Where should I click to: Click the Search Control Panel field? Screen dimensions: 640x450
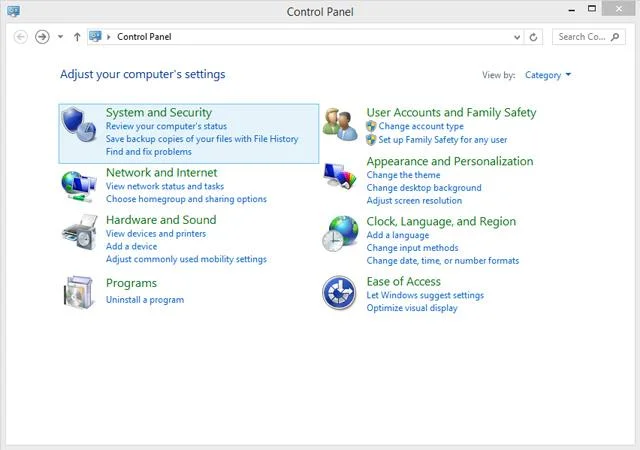pos(589,37)
